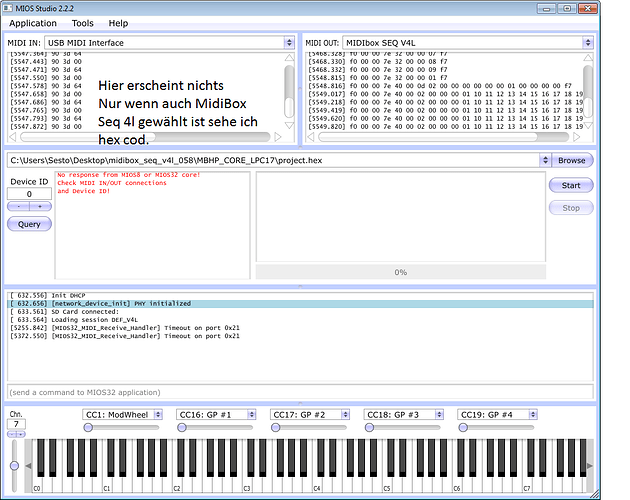Screen dimensions: 630x500
Task: Click the CC1: ModWheel slider knob
Action: (x=88, y=428)
